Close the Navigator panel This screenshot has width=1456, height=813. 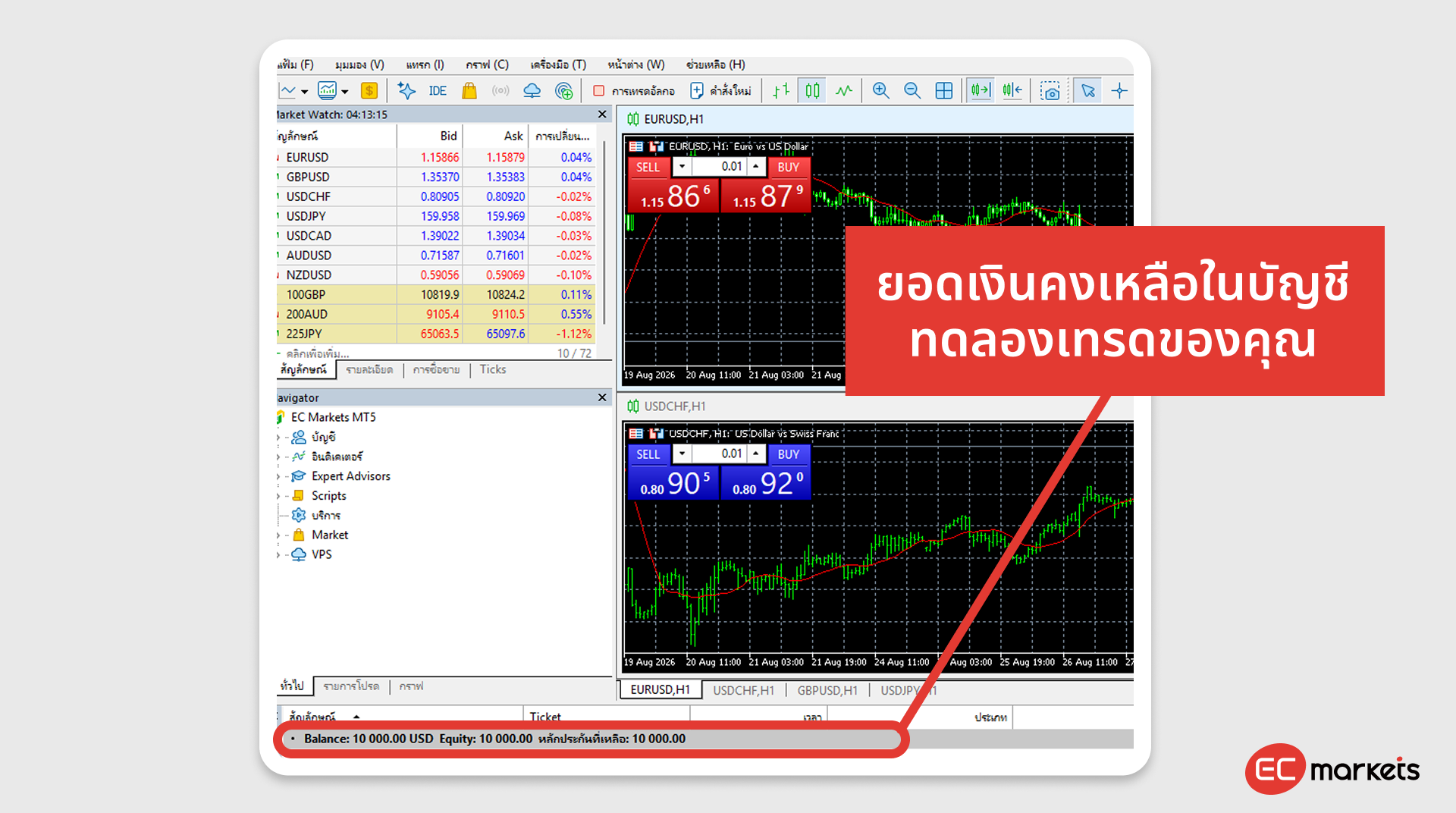click(602, 397)
